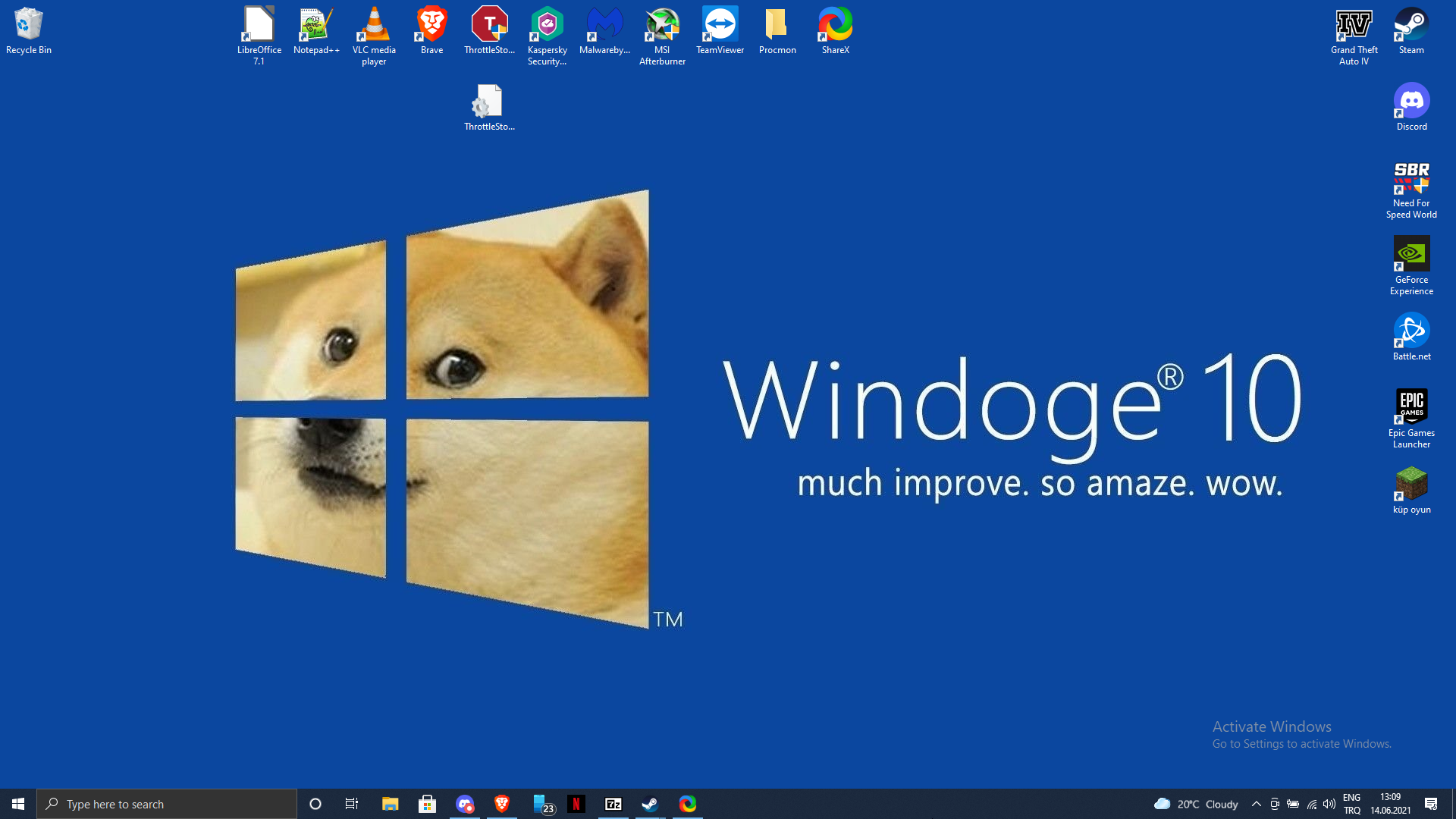Expand the hidden system tray icons chevron
This screenshot has width=1456, height=819.
(x=1257, y=804)
